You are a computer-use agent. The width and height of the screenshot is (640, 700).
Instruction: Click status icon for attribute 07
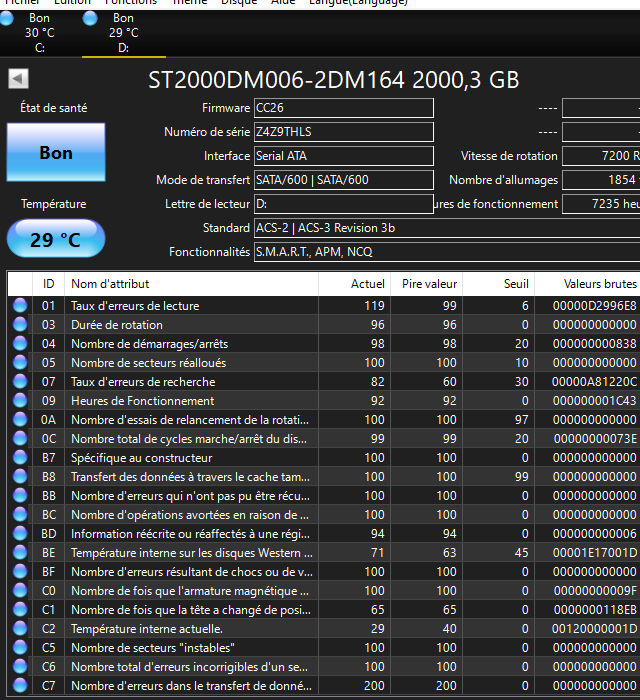click(20, 381)
